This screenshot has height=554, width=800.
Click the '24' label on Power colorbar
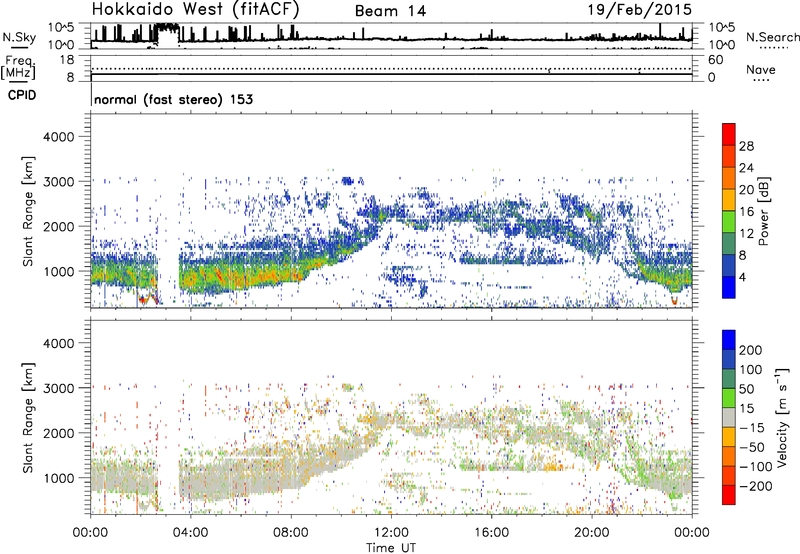(746, 168)
